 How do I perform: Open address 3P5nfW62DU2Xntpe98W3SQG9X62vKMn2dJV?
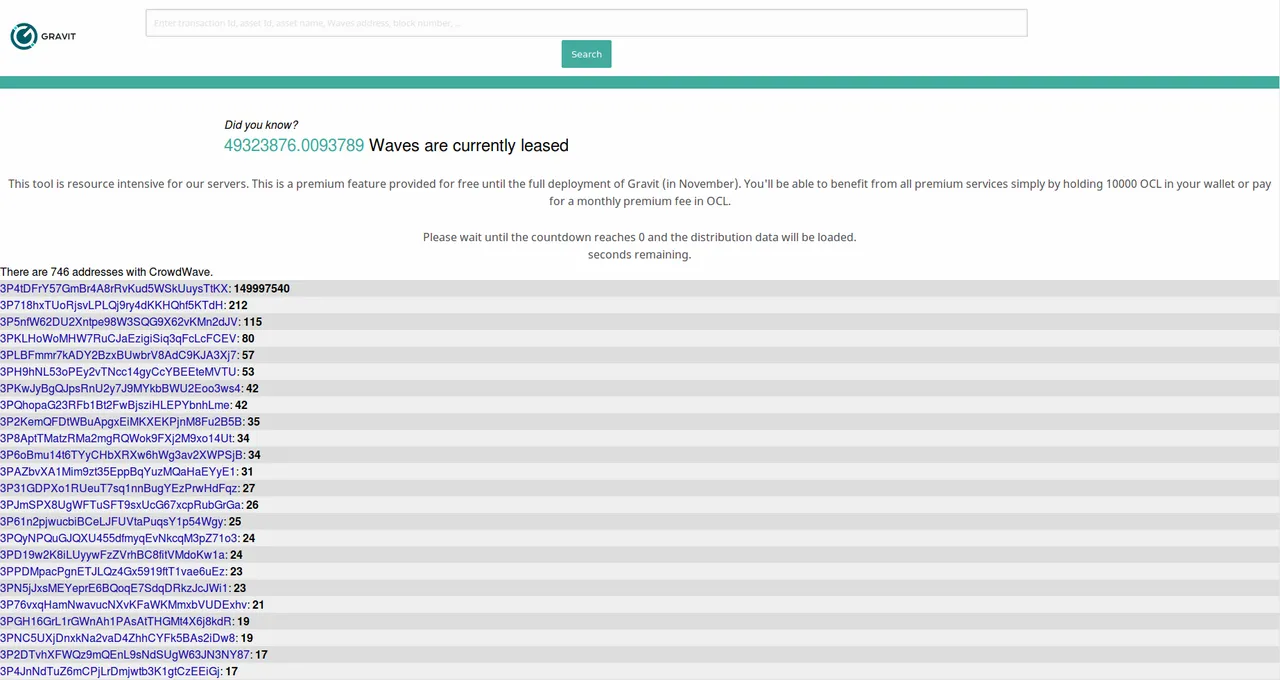click(119, 322)
